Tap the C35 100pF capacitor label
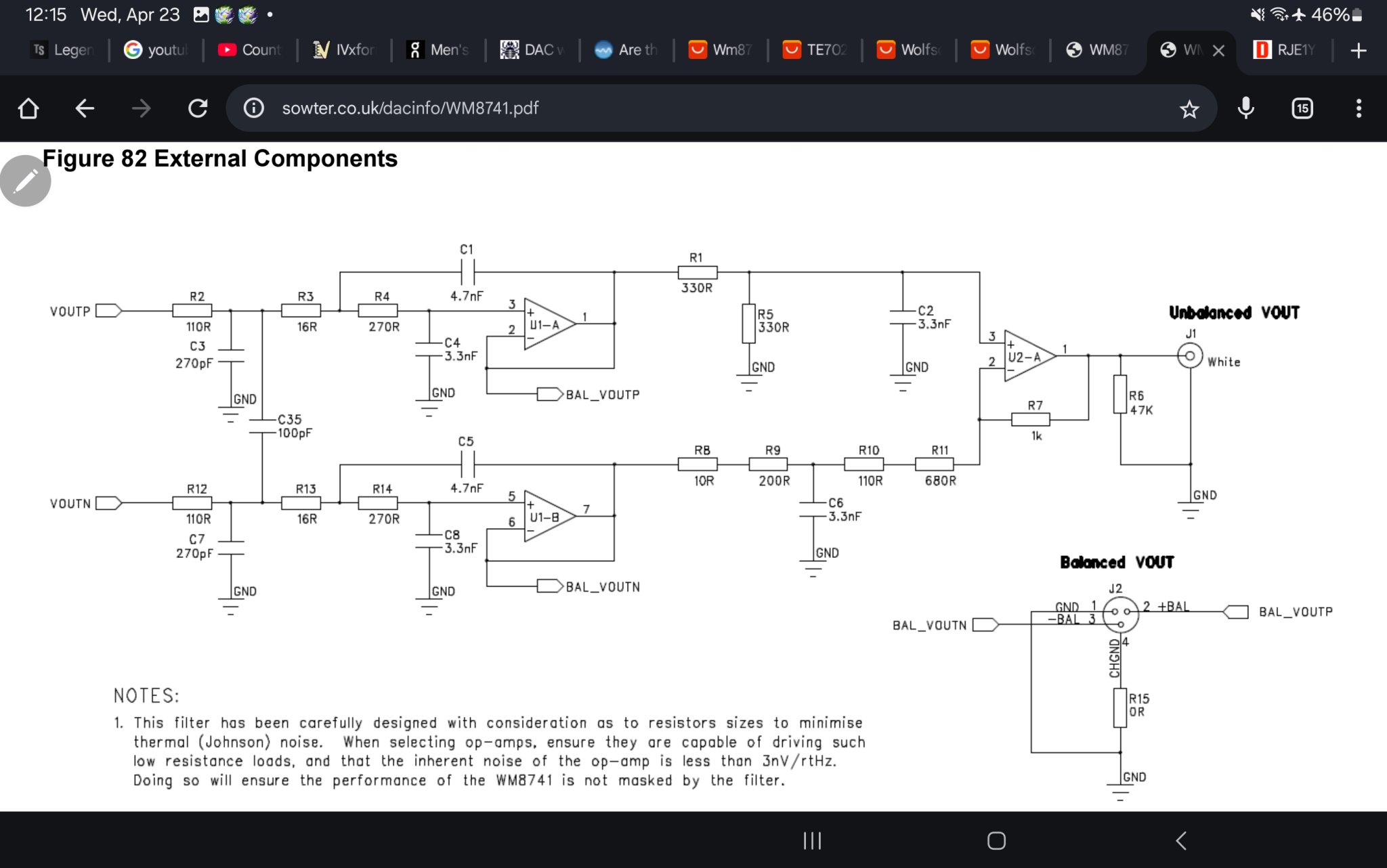Viewport: 1387px width, 868px height. click(294, 427)
